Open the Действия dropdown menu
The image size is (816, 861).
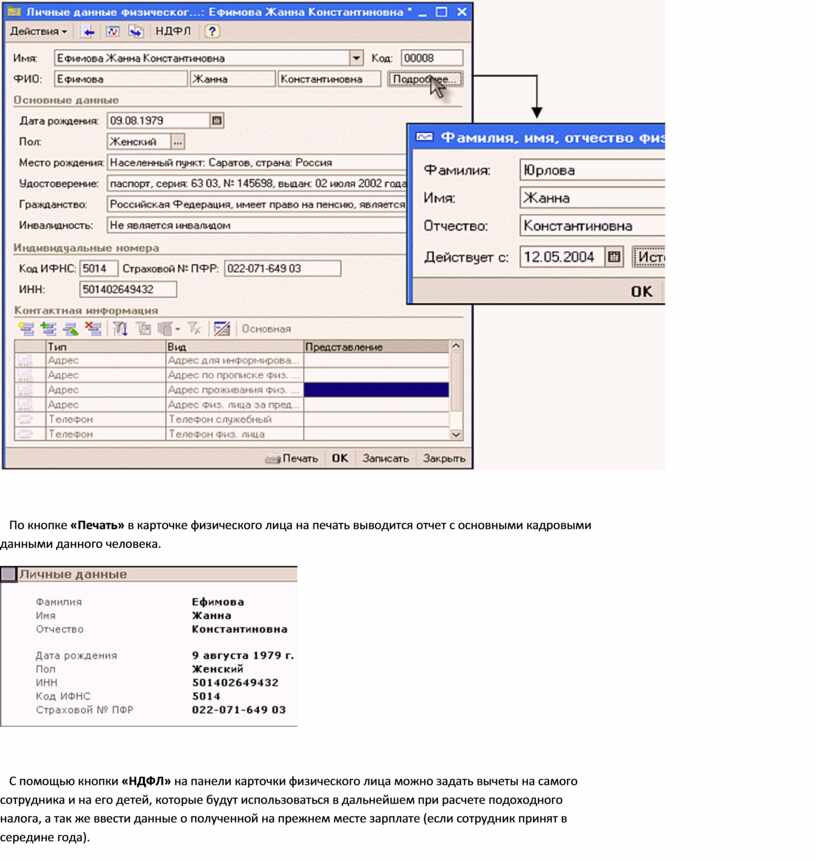38,31
